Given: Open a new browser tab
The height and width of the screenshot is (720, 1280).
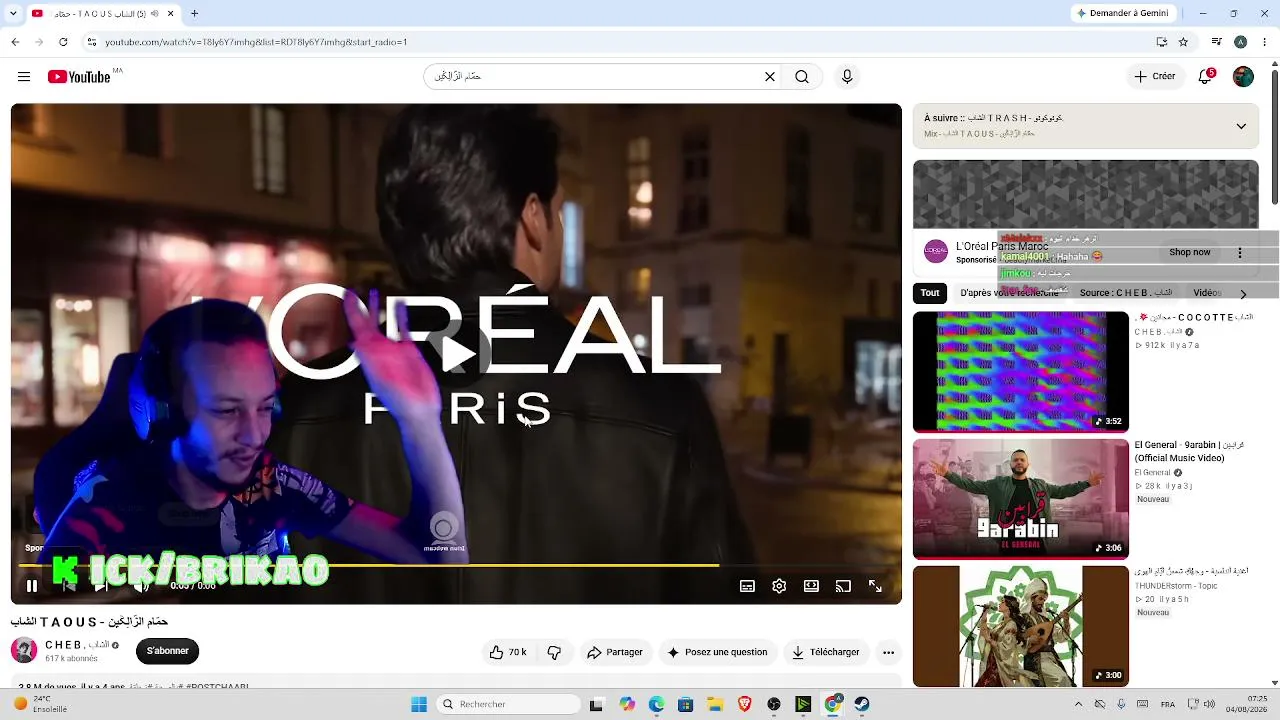Looking at the screenshot, I should point(194,14).
